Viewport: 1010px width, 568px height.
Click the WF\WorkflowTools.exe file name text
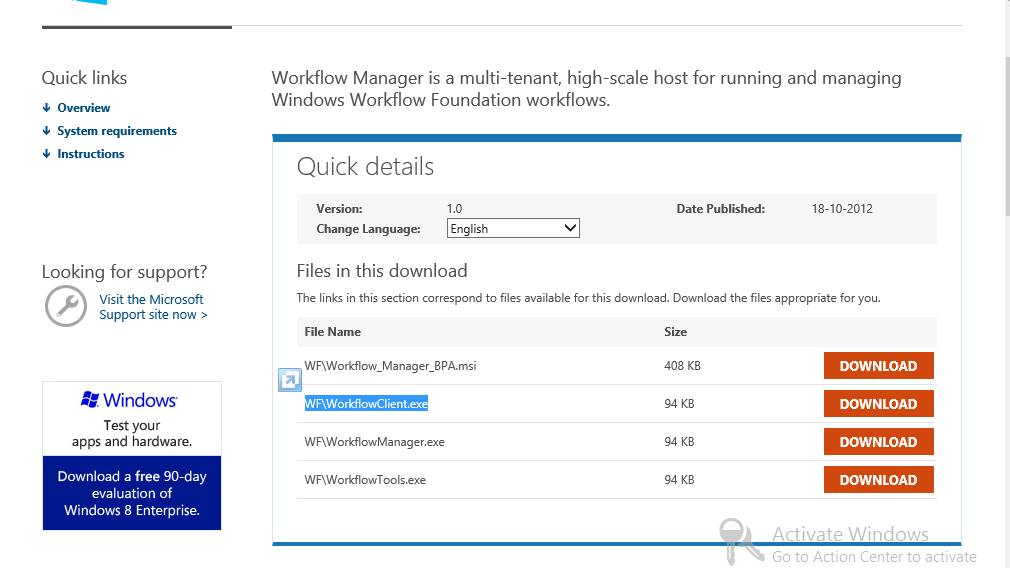365,480
